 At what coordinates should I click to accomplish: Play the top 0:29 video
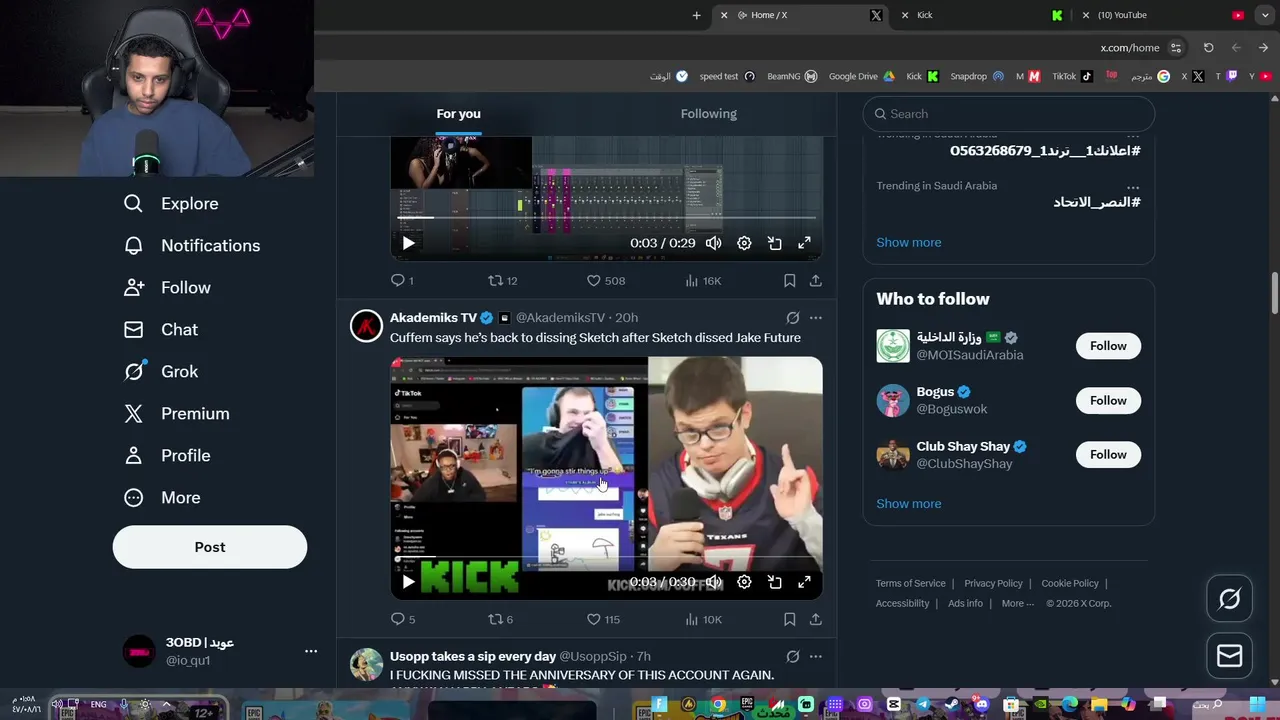[x=408, y=243]
